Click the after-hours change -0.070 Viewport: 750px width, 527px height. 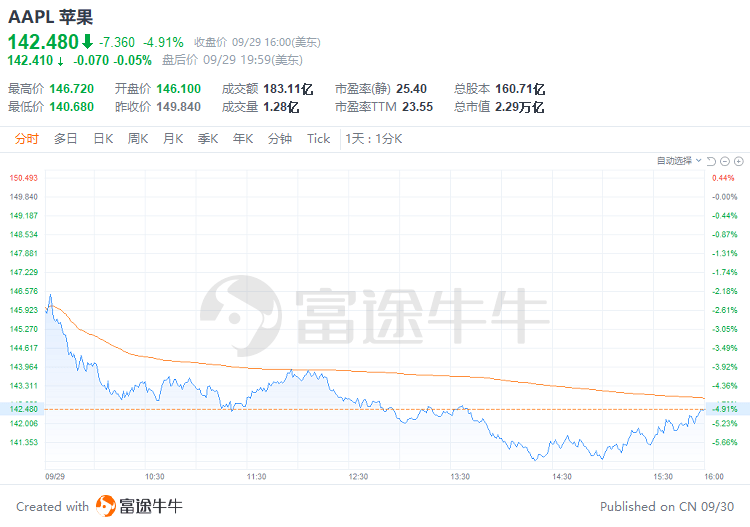91,60
